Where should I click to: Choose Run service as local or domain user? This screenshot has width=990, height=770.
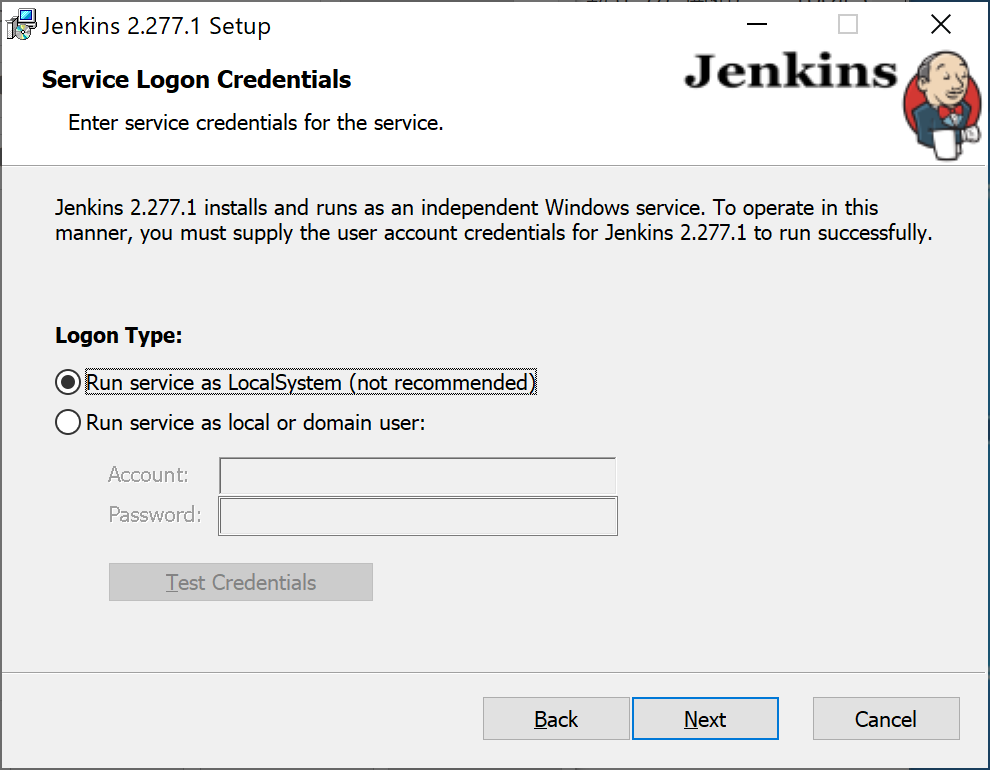68,422
